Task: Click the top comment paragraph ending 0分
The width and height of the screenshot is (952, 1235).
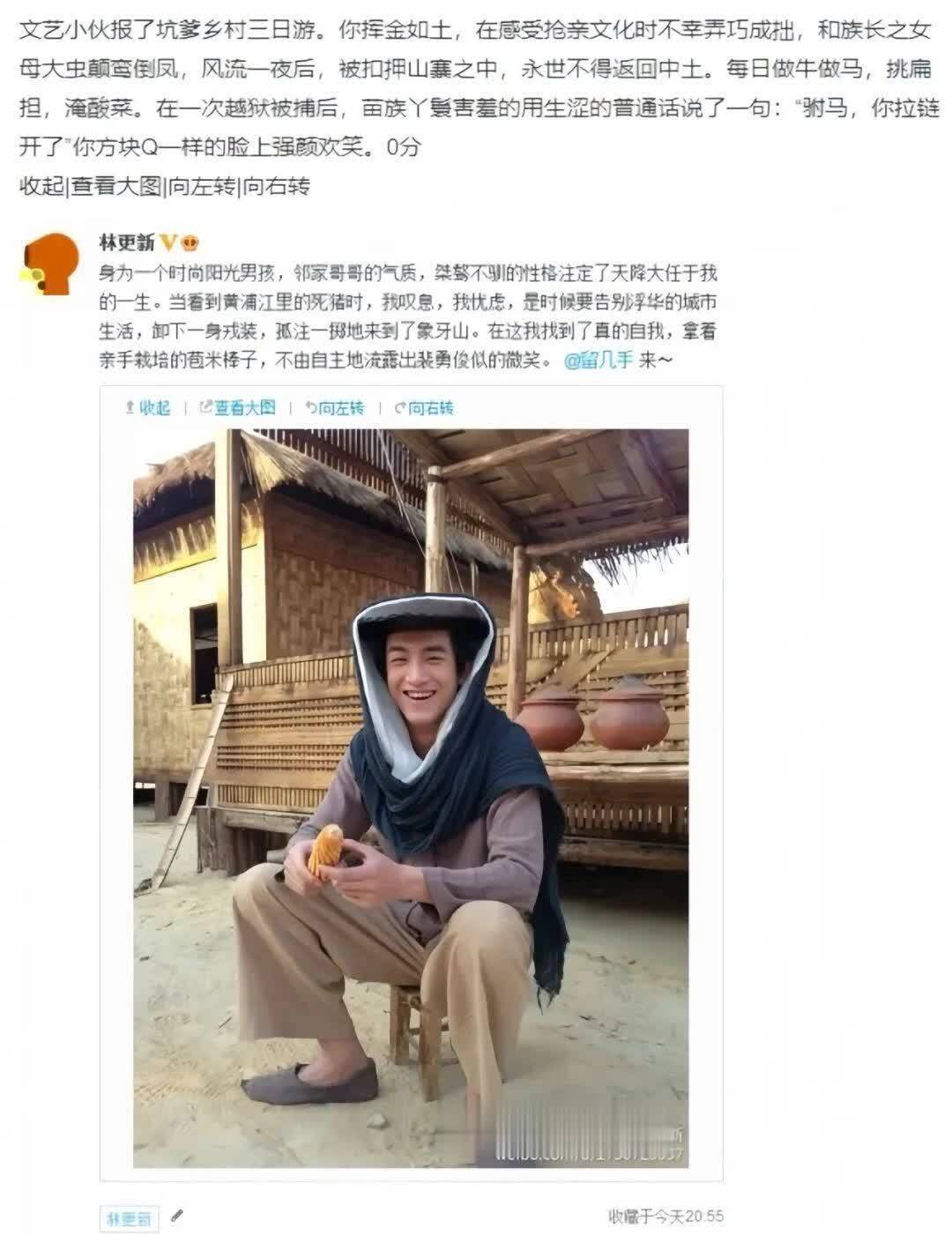Action: pyautogui.click(x=475, y=89)
